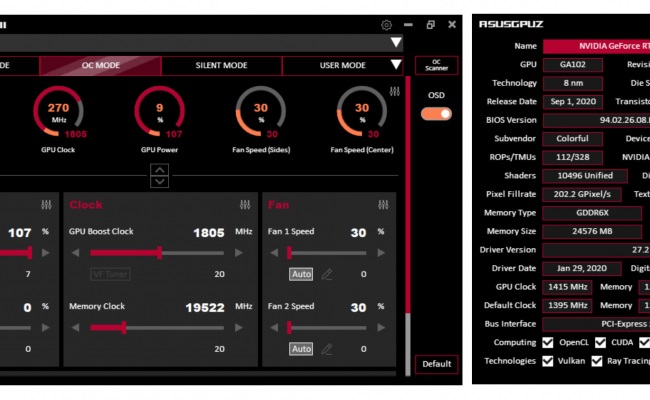Viewport: 650px width, 400px height.
Task: Toggle Ray Tracing checkbox in GPU-Z
Action: 597,361
